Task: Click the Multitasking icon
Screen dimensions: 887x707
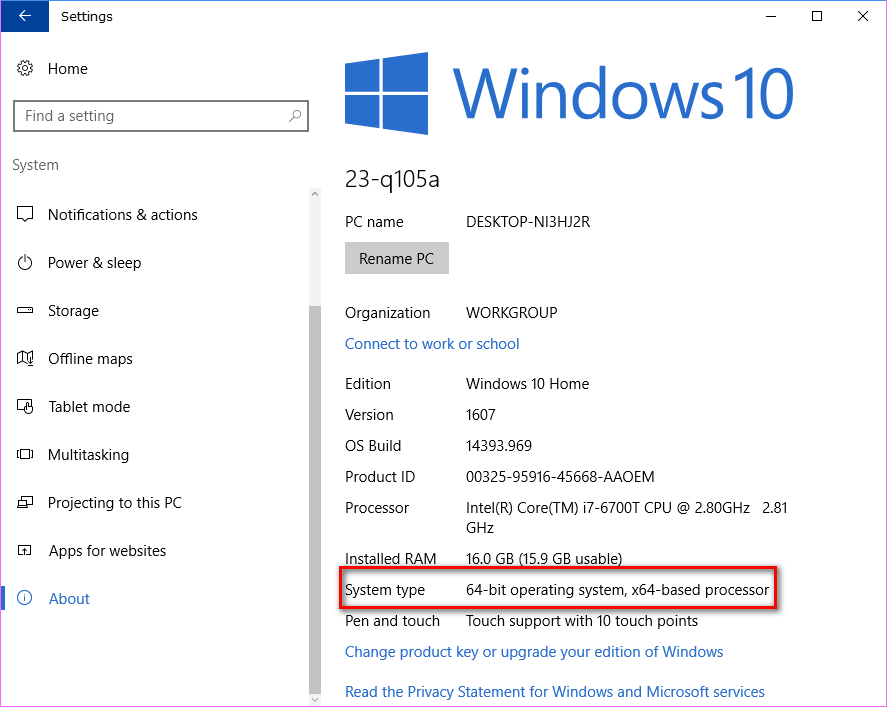Action: 25,454
